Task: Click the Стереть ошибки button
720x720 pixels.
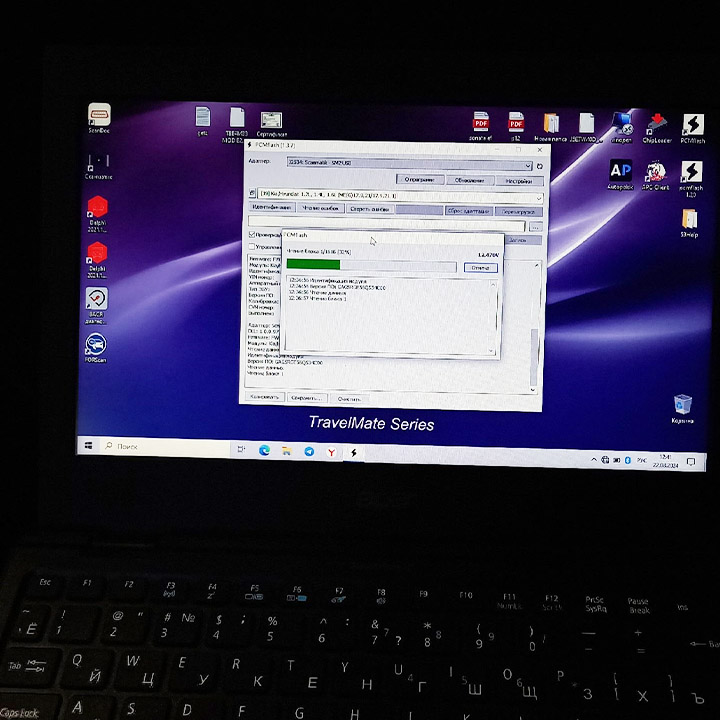Action: (370, 209)
